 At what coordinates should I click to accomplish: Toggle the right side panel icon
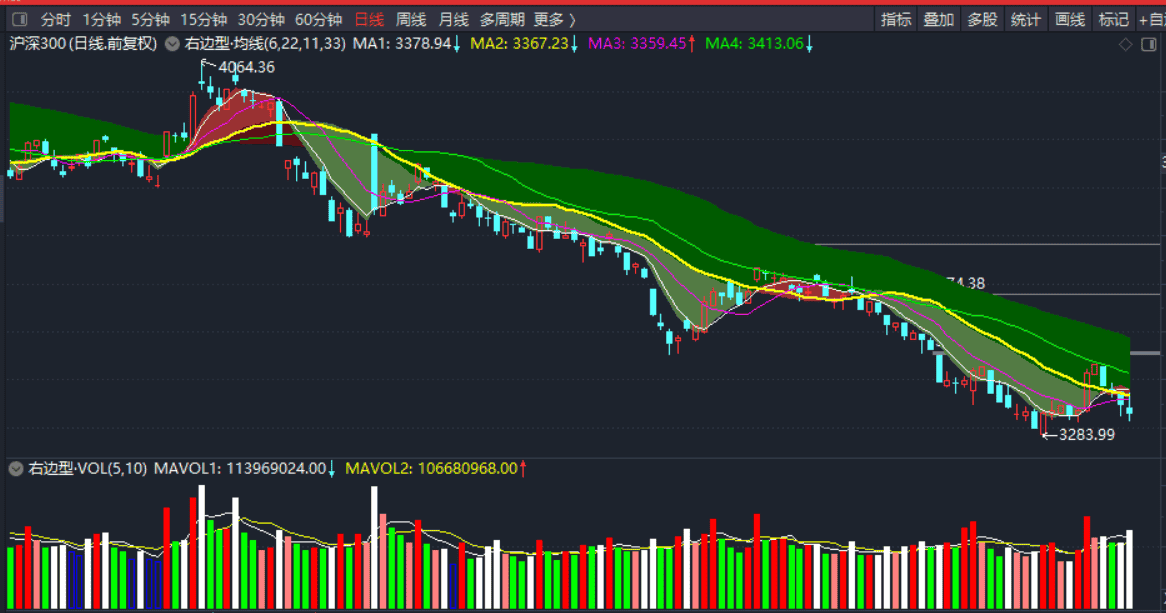coord(1149,45)
